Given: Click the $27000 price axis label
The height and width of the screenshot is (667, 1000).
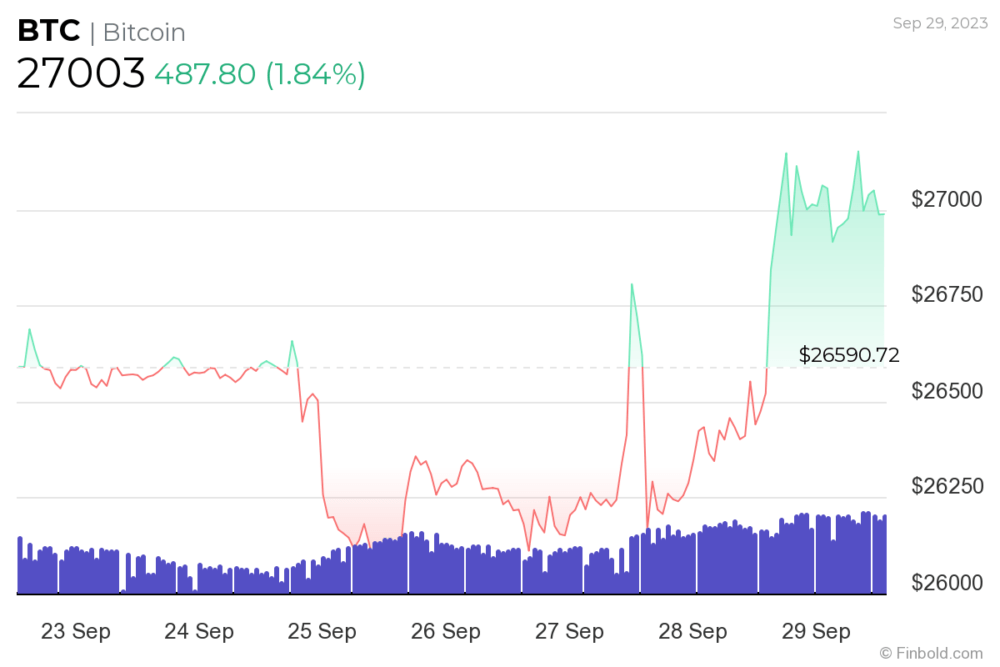Looking at the screenshot, I should (x=946, y=200).
